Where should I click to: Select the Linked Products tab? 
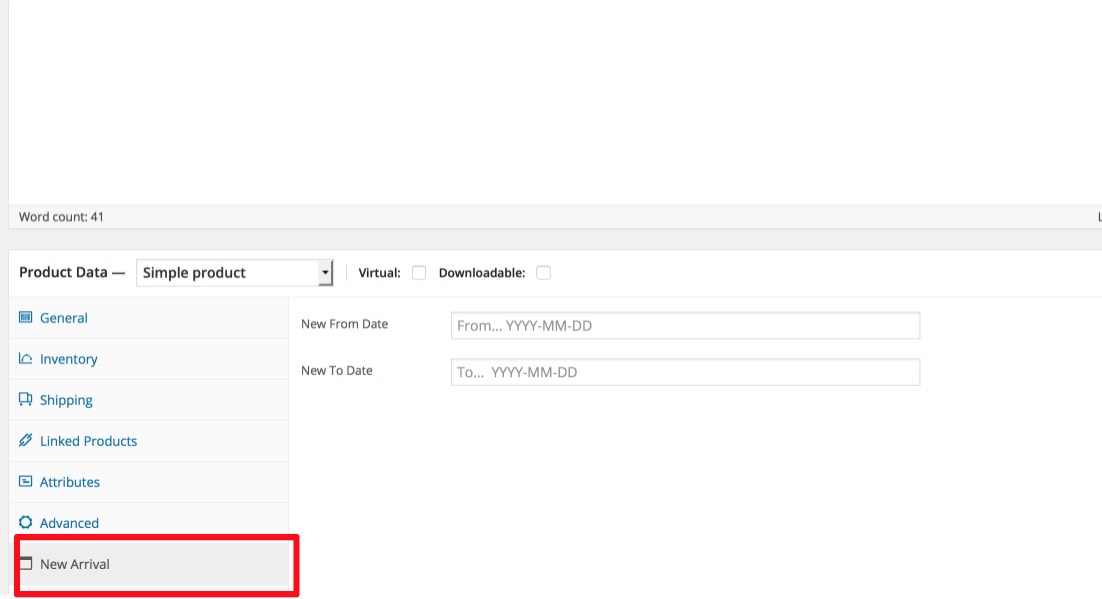pos(149,441)
